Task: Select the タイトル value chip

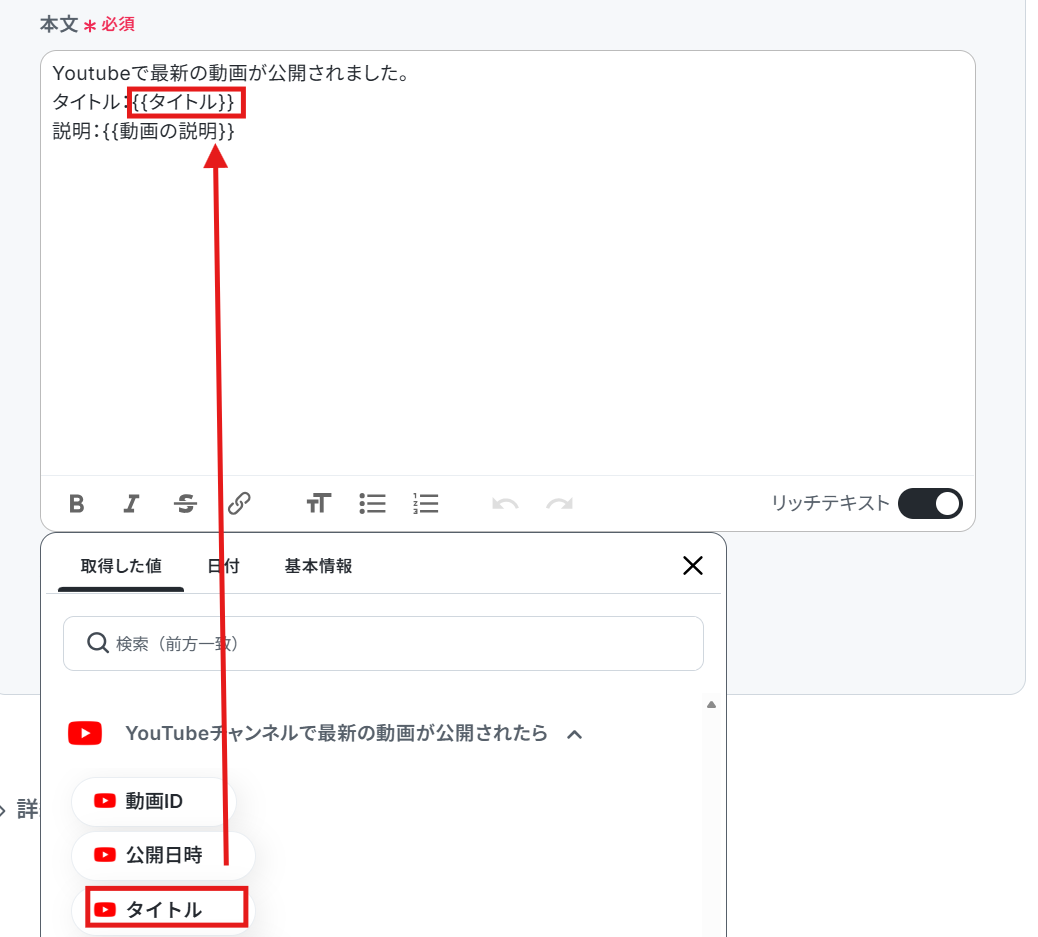Action: tap(164, 910)
